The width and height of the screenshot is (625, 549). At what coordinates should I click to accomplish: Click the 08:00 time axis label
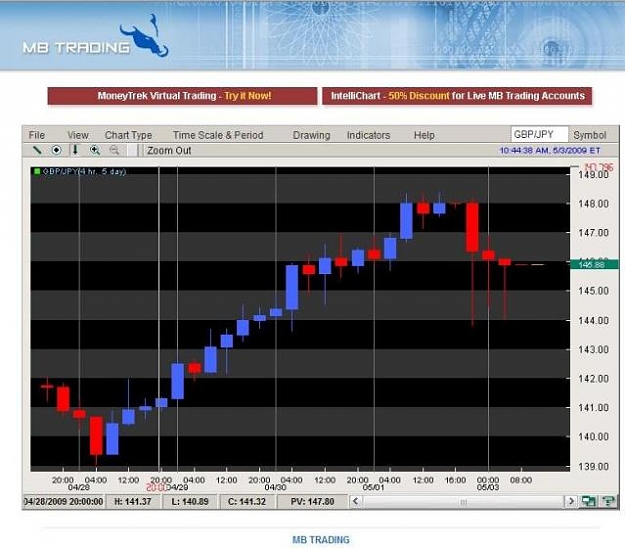[521, 480]
